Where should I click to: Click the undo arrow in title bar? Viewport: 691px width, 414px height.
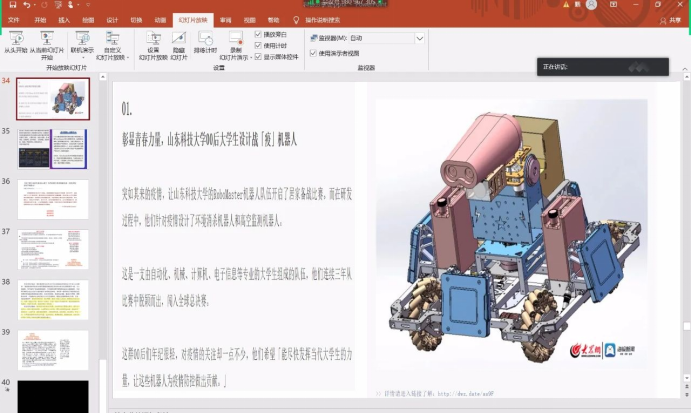point(27,5)
